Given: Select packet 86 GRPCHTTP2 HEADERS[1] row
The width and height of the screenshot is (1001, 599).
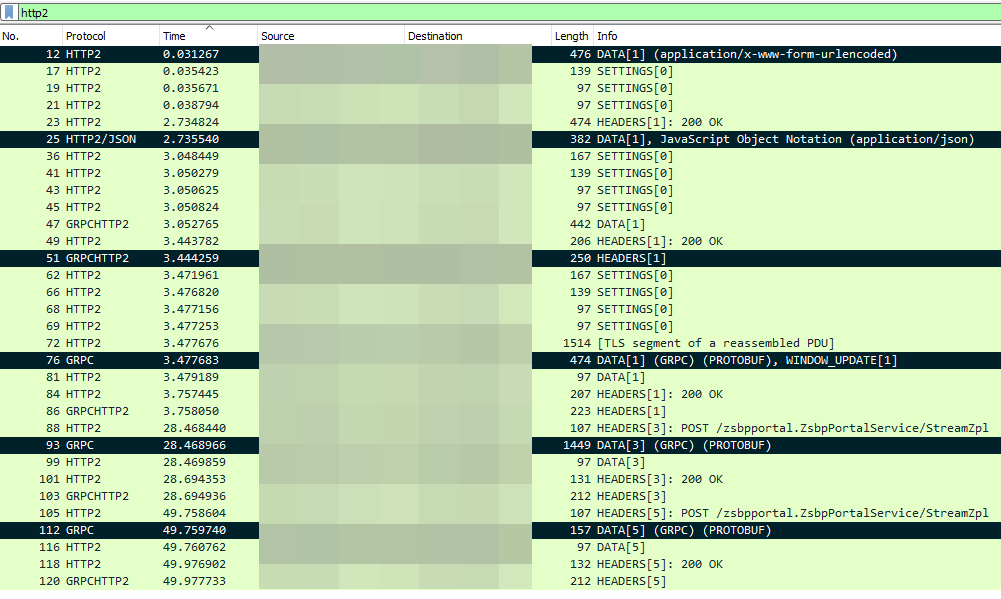Looking at the screenshot, I should [x=500, y=411].
